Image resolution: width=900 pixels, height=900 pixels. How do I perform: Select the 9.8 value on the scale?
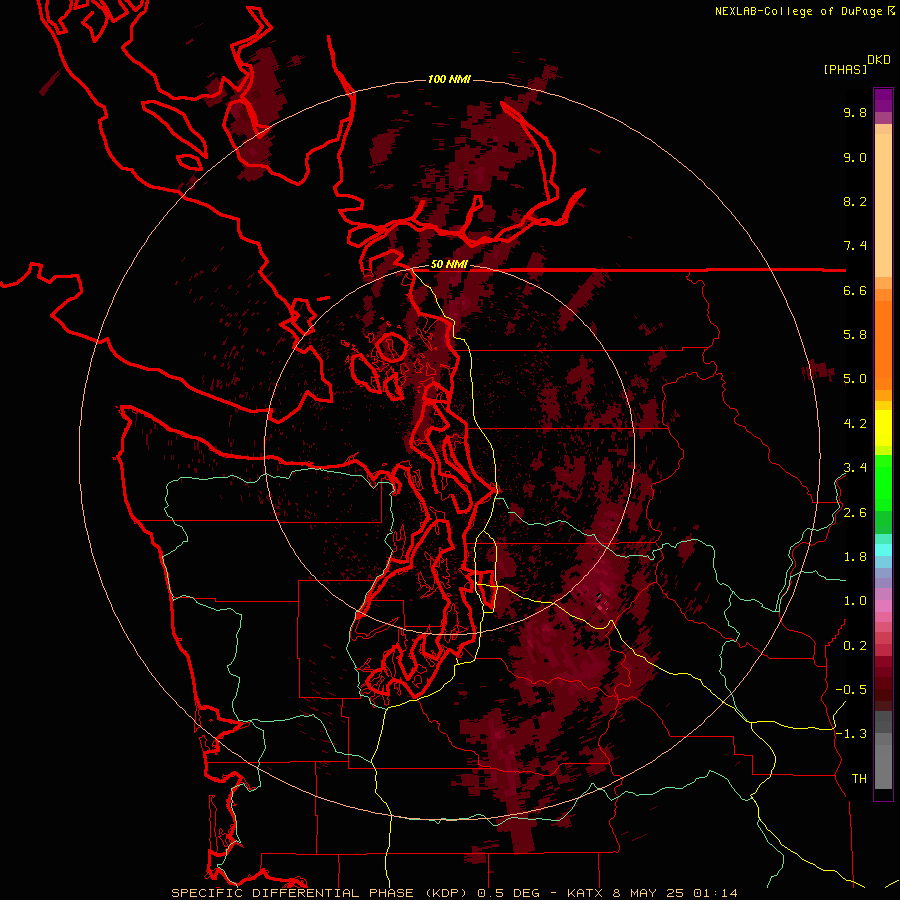[855, 113]
